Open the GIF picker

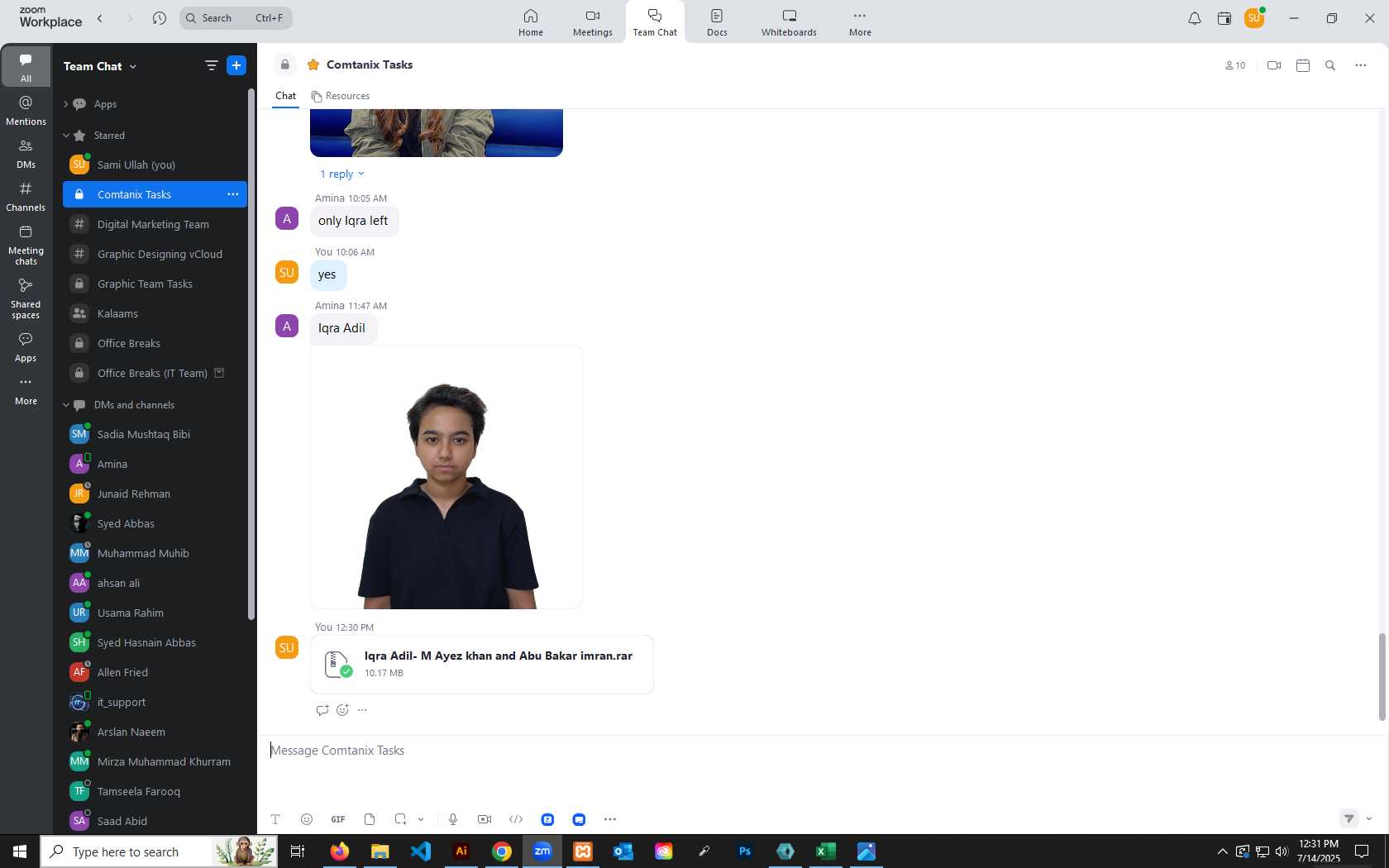(x=338, y=819)
